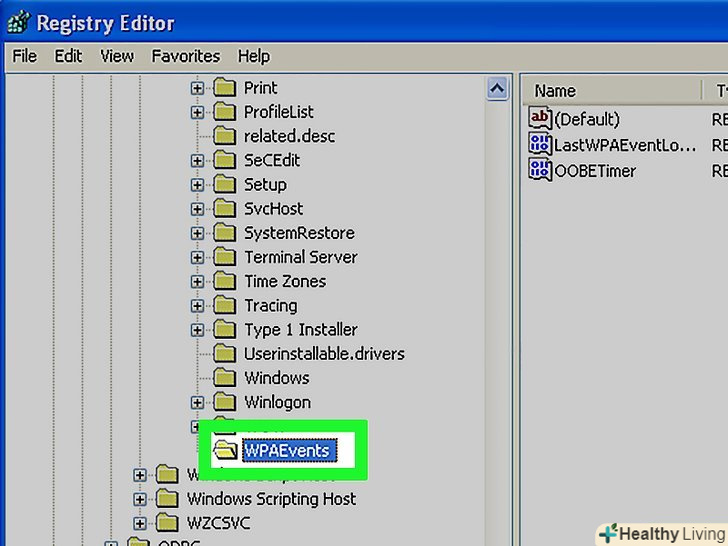
Task: Expand the Type 1 Installer key
Action: (x=197, y=330)
